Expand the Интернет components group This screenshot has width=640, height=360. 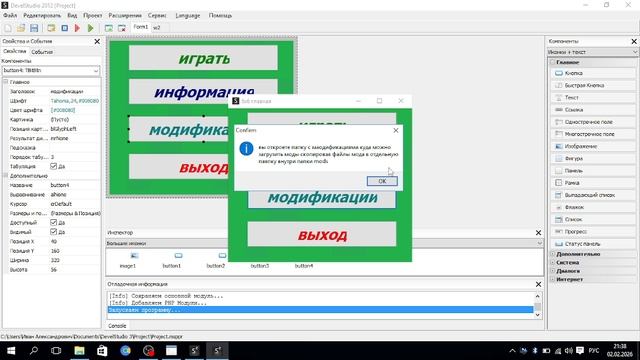pos(552,280)
